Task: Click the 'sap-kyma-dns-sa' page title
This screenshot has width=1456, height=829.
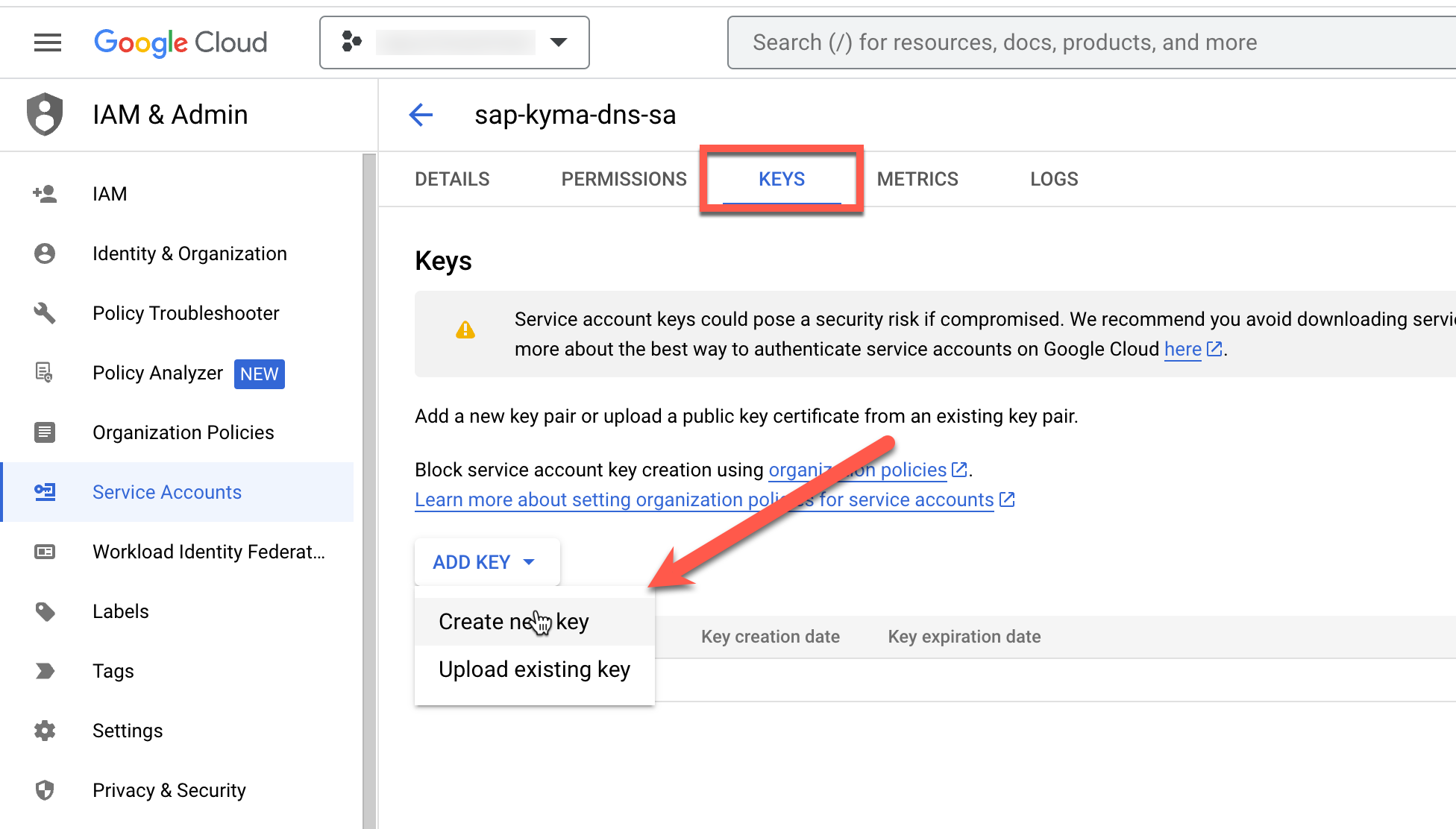Action: tap(575, 115)
